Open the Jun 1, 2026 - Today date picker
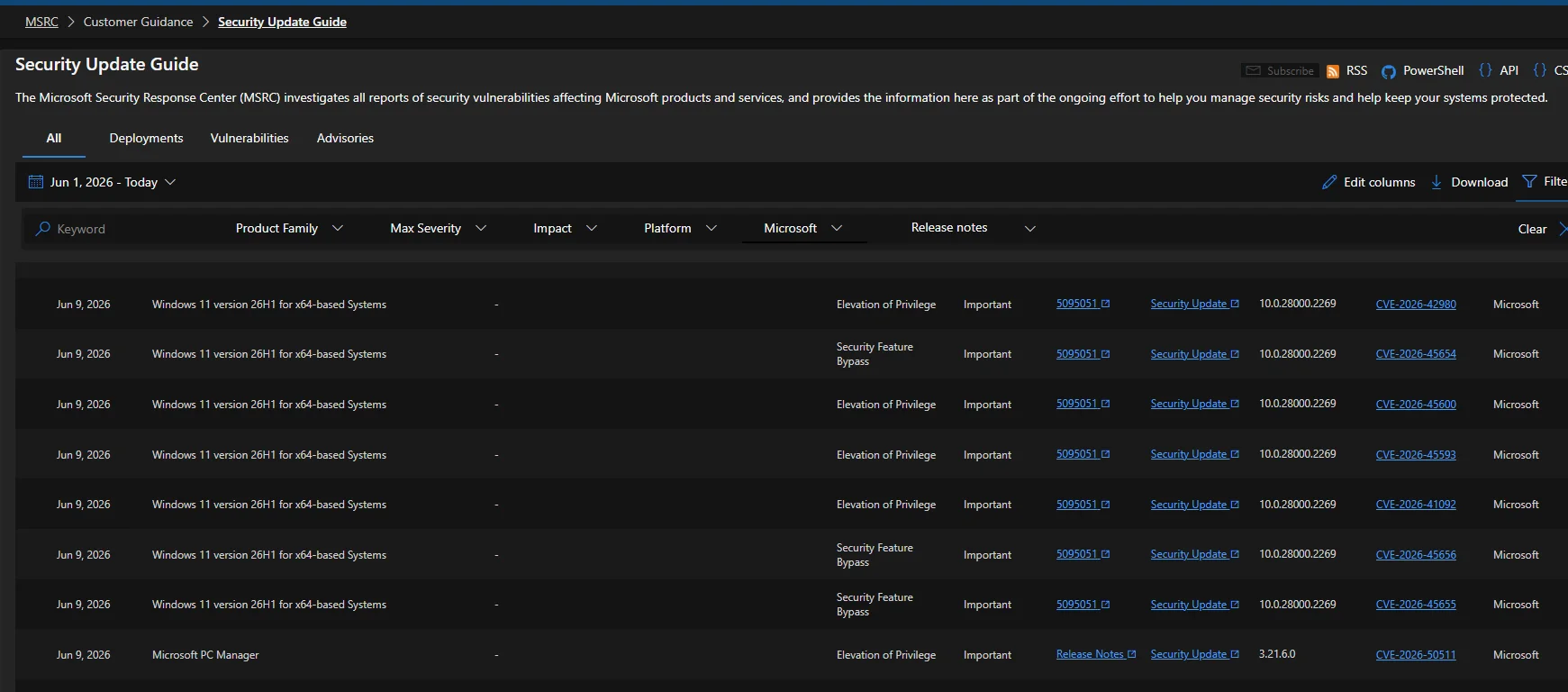The width and height of the screenshot is (1568, 692). (x=102, y=182)
